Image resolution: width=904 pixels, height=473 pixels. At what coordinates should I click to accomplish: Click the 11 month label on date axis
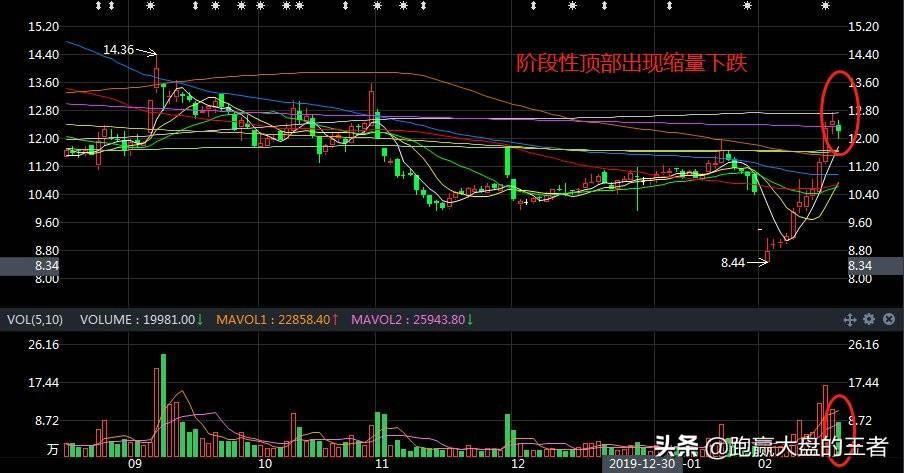(382, 464)
